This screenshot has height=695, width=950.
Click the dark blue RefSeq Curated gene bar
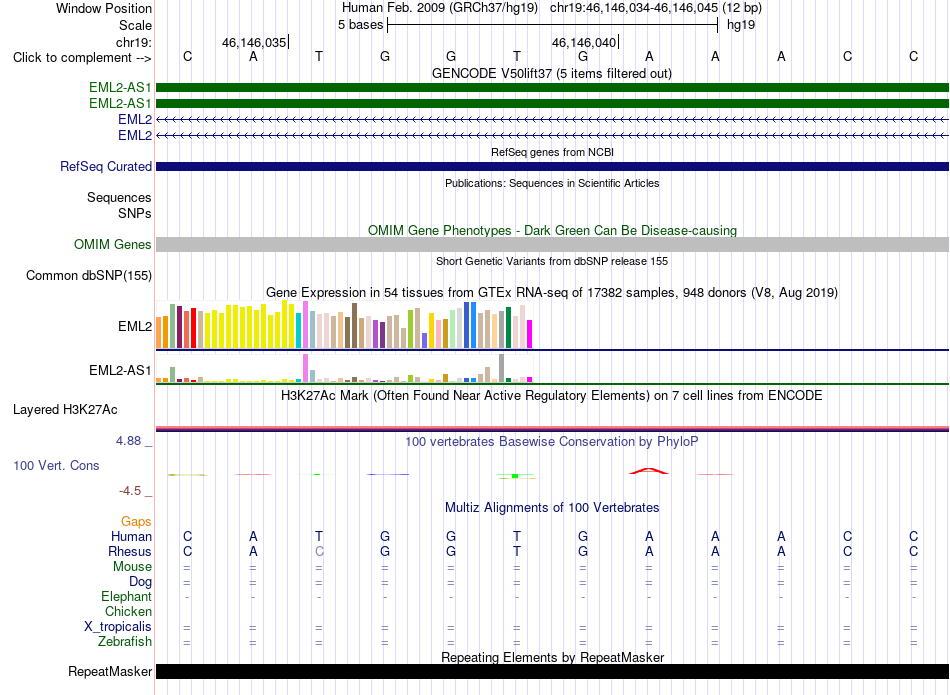pyautogui.click(x=552, y=167)
